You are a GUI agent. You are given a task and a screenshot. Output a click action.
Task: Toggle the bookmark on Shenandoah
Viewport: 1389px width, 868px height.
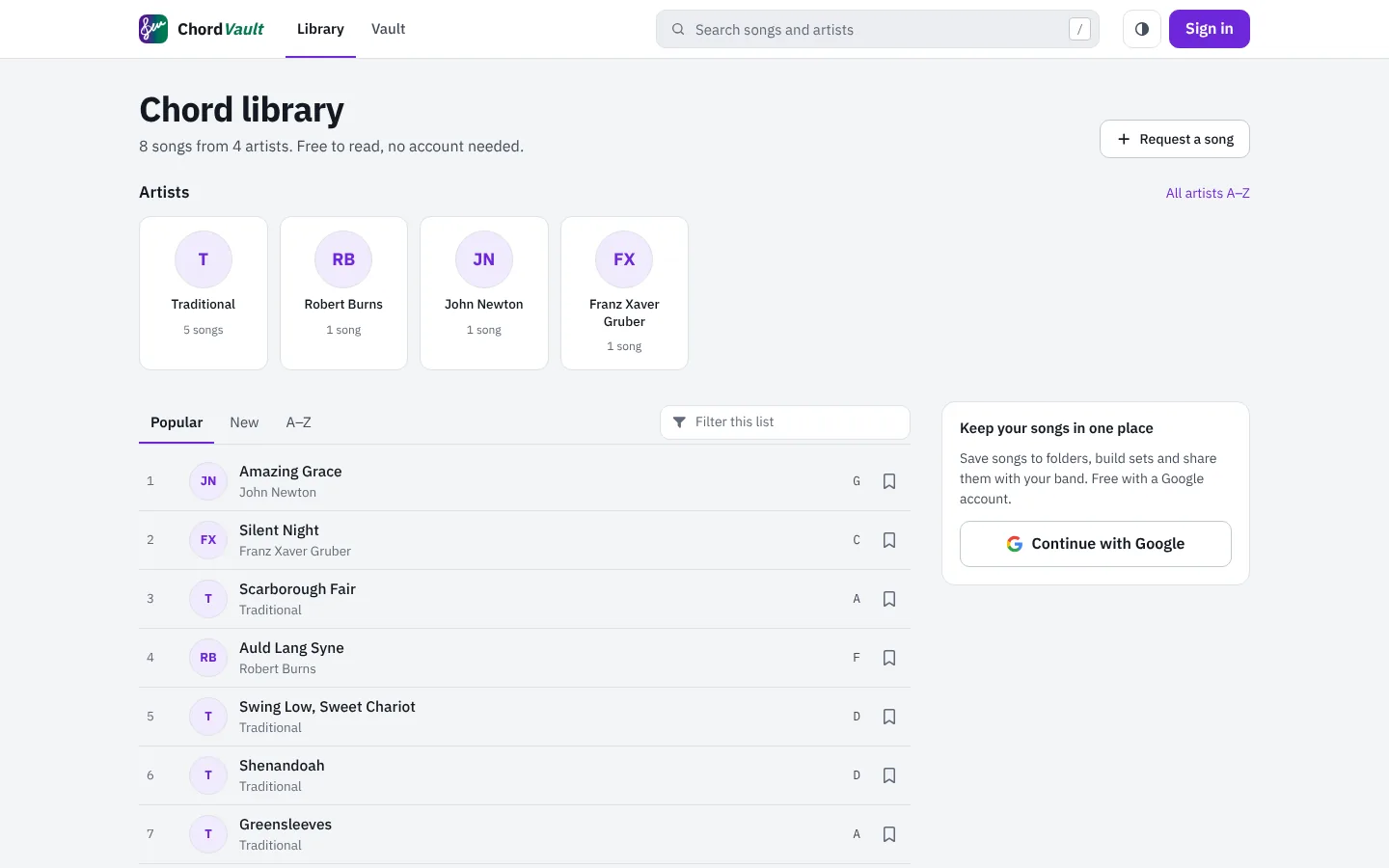[889, 775]
